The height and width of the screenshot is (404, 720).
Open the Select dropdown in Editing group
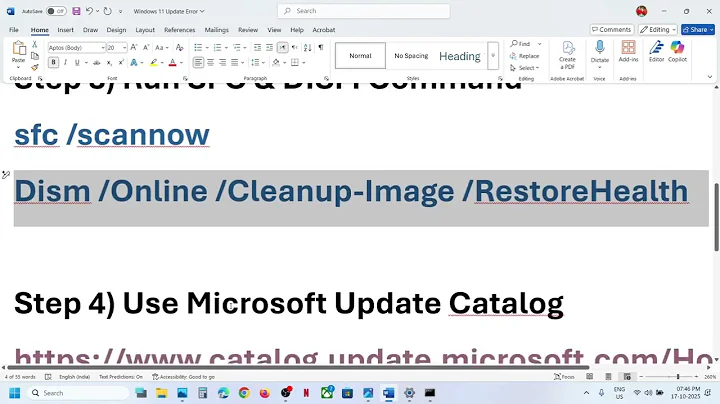524,68
